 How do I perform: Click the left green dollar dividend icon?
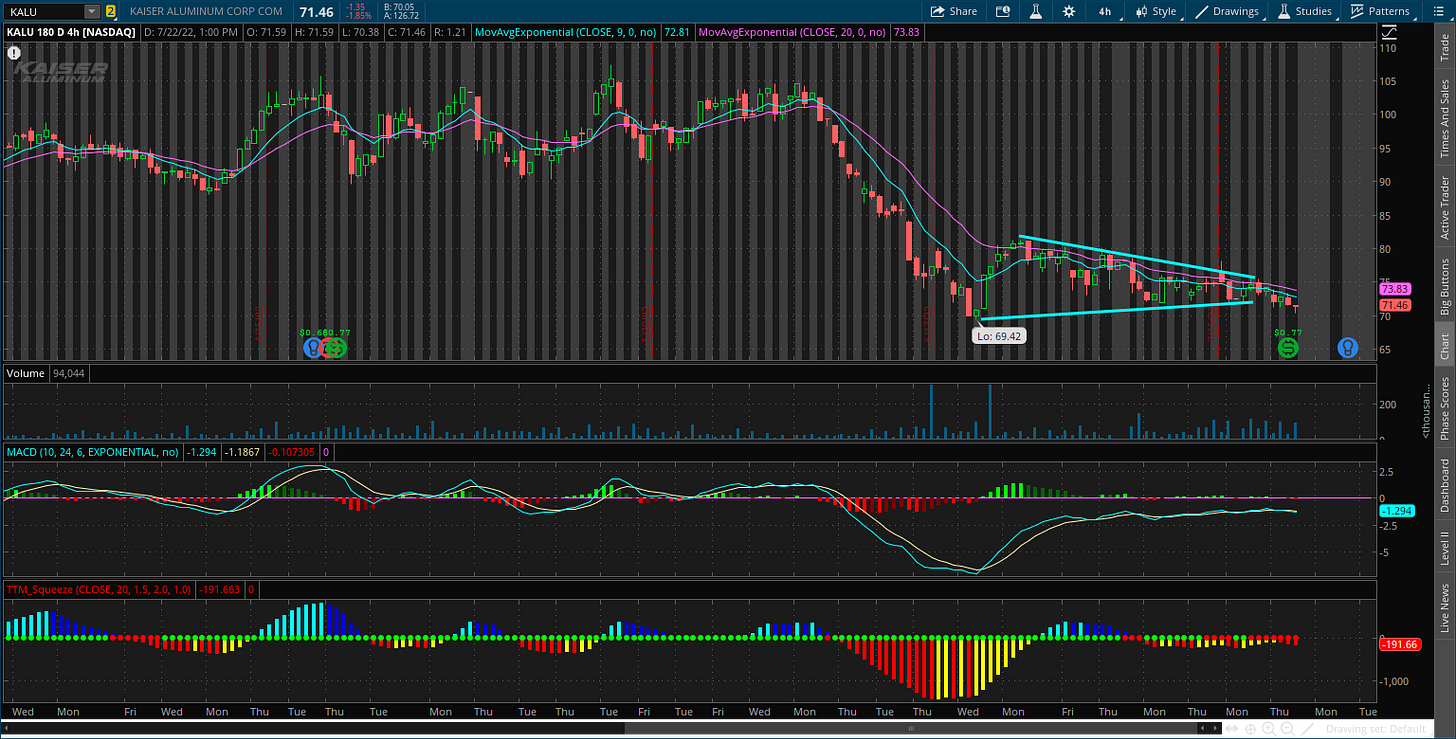click(335, 347)
